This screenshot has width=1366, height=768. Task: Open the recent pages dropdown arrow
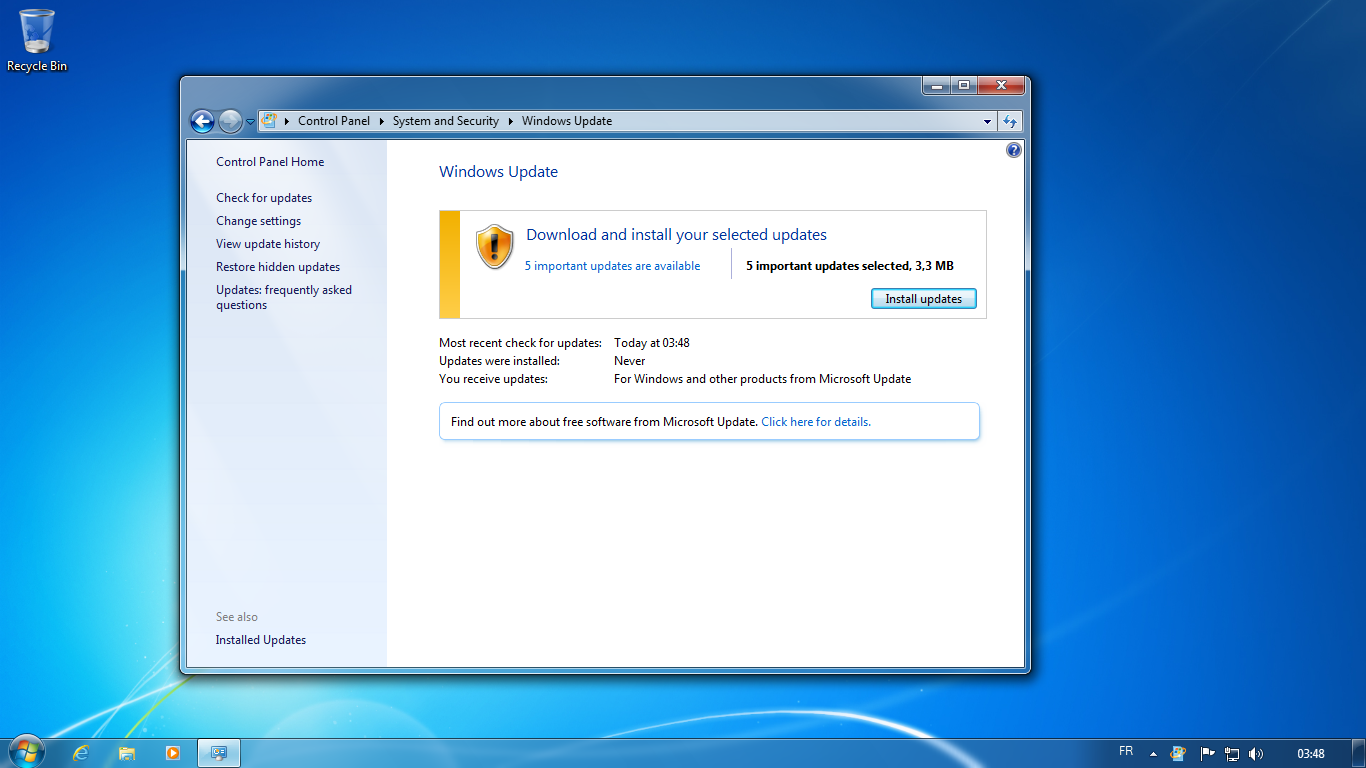[x=250, y=122]
